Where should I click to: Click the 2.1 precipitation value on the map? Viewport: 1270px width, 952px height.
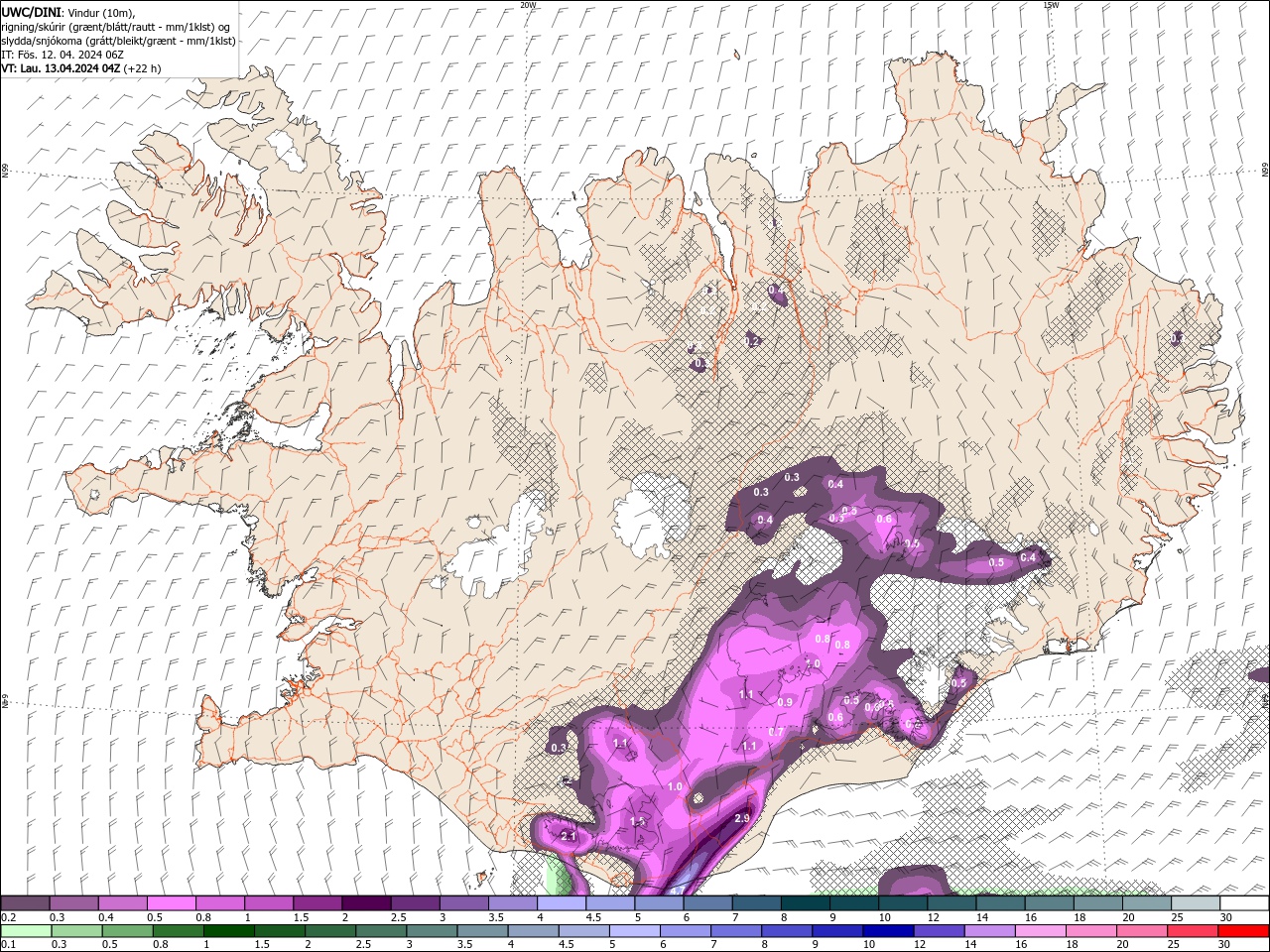tap(569, 836)
